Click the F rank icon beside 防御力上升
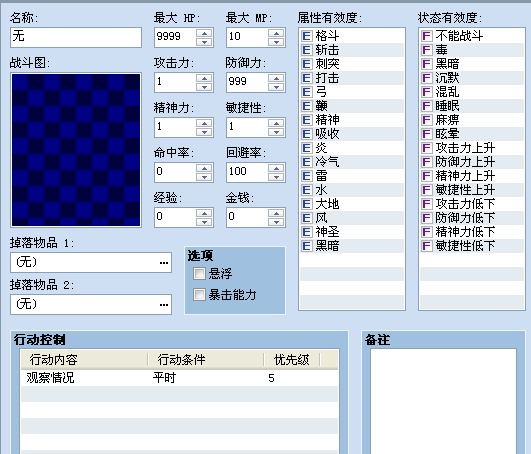This screenshot has height=454, width=531. tap(426, 162)
